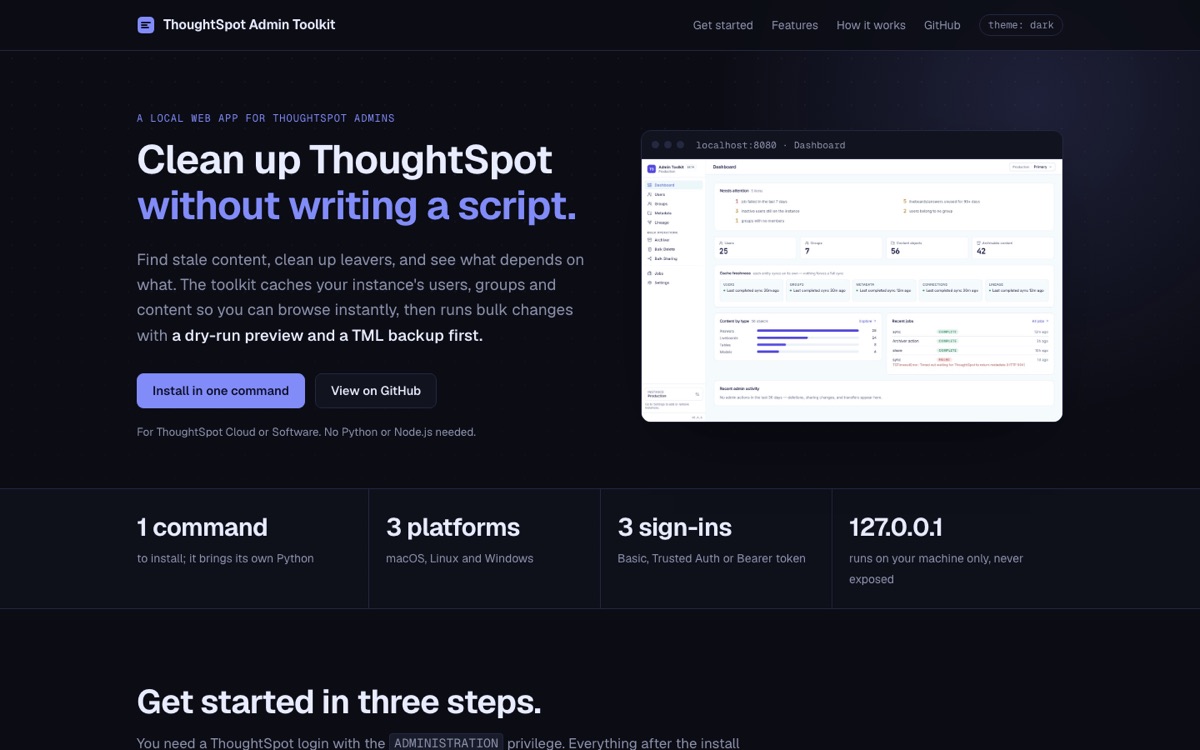
Task: Click the '127.0.0.1' stat heading
Action: (x=895, y=527)
